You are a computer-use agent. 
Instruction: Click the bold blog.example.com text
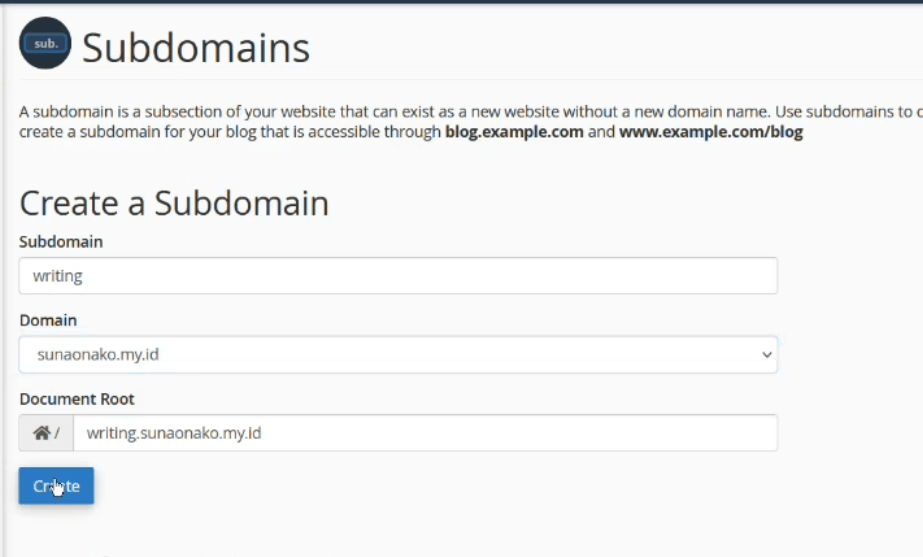coord(514,132)
